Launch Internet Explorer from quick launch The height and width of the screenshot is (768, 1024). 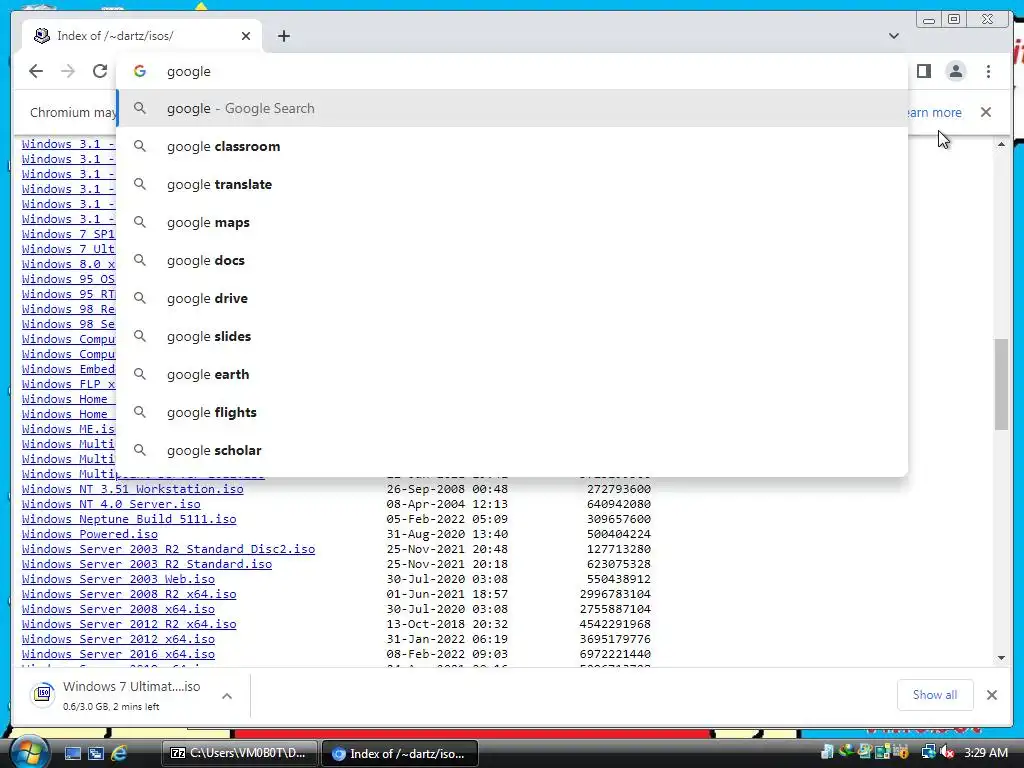click(x=119, y=754)
